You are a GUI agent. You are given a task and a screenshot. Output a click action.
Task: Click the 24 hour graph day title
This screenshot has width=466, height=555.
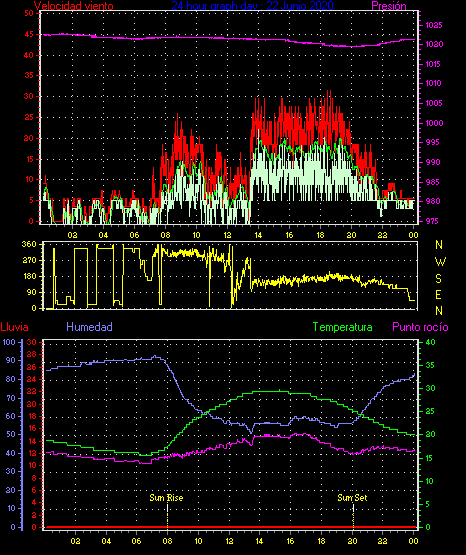(252, 5)
